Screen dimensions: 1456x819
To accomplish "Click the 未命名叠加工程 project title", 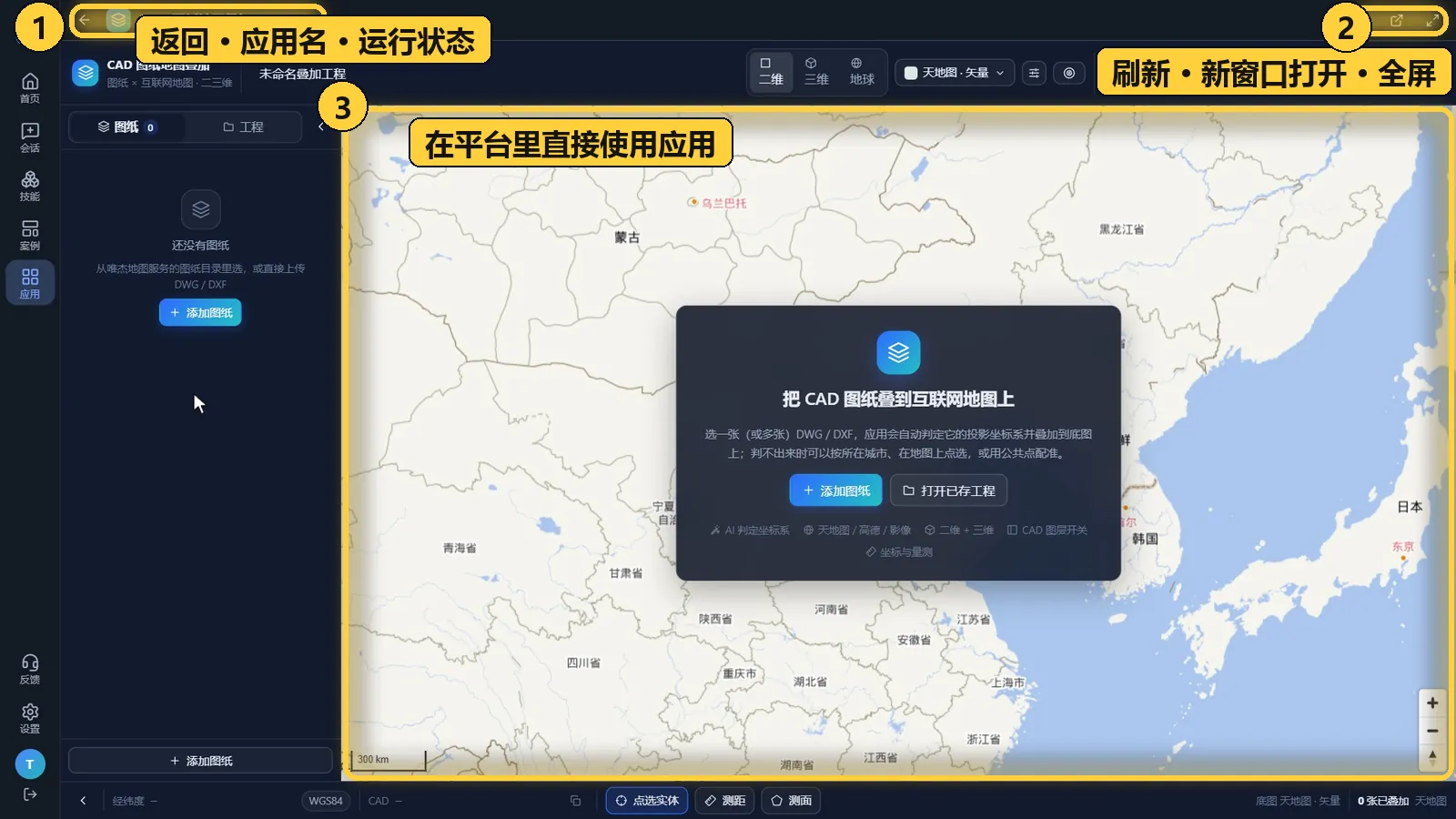I will pos(302,74).
